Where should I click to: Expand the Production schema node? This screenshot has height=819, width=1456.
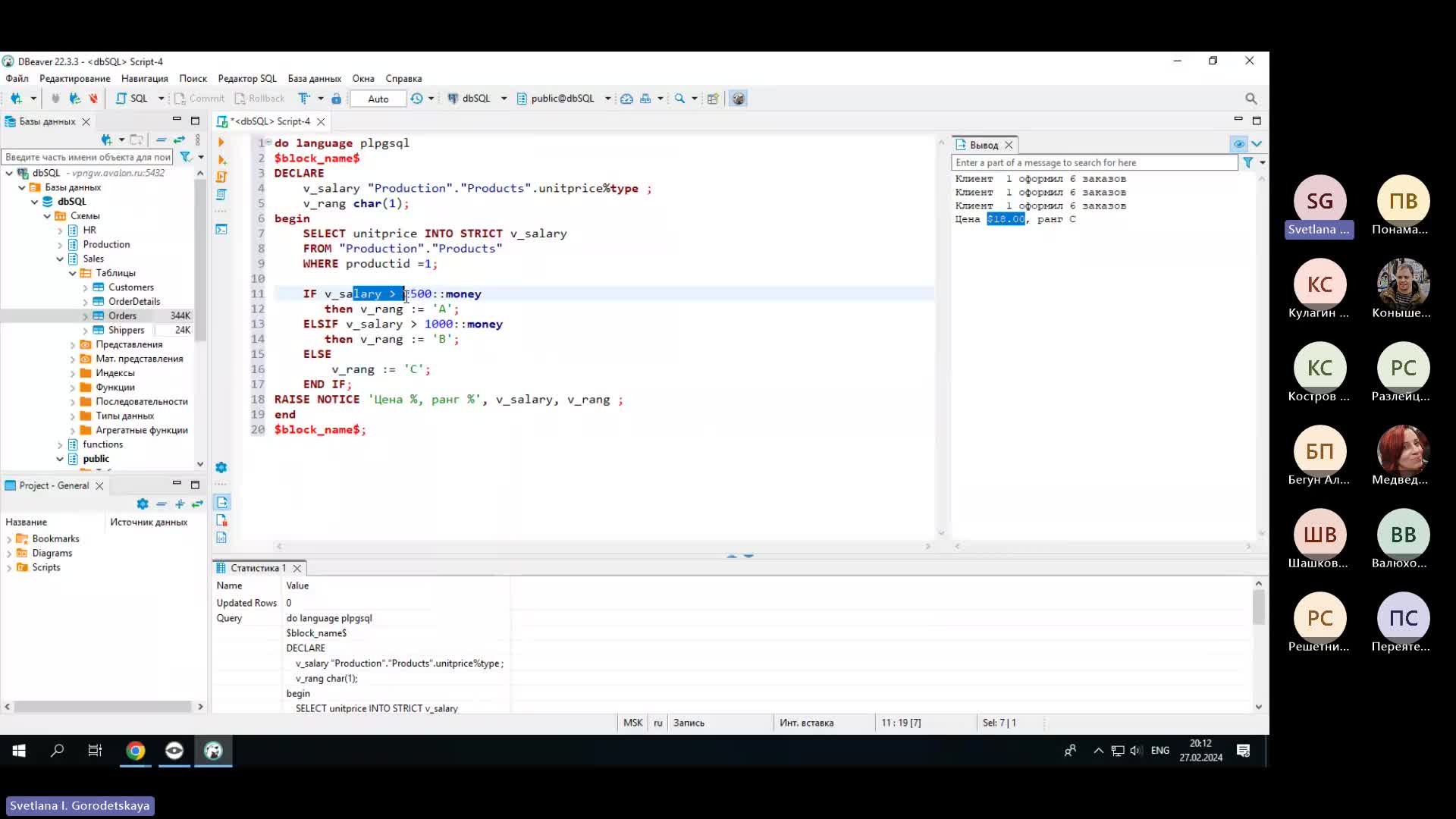[60, 245]
